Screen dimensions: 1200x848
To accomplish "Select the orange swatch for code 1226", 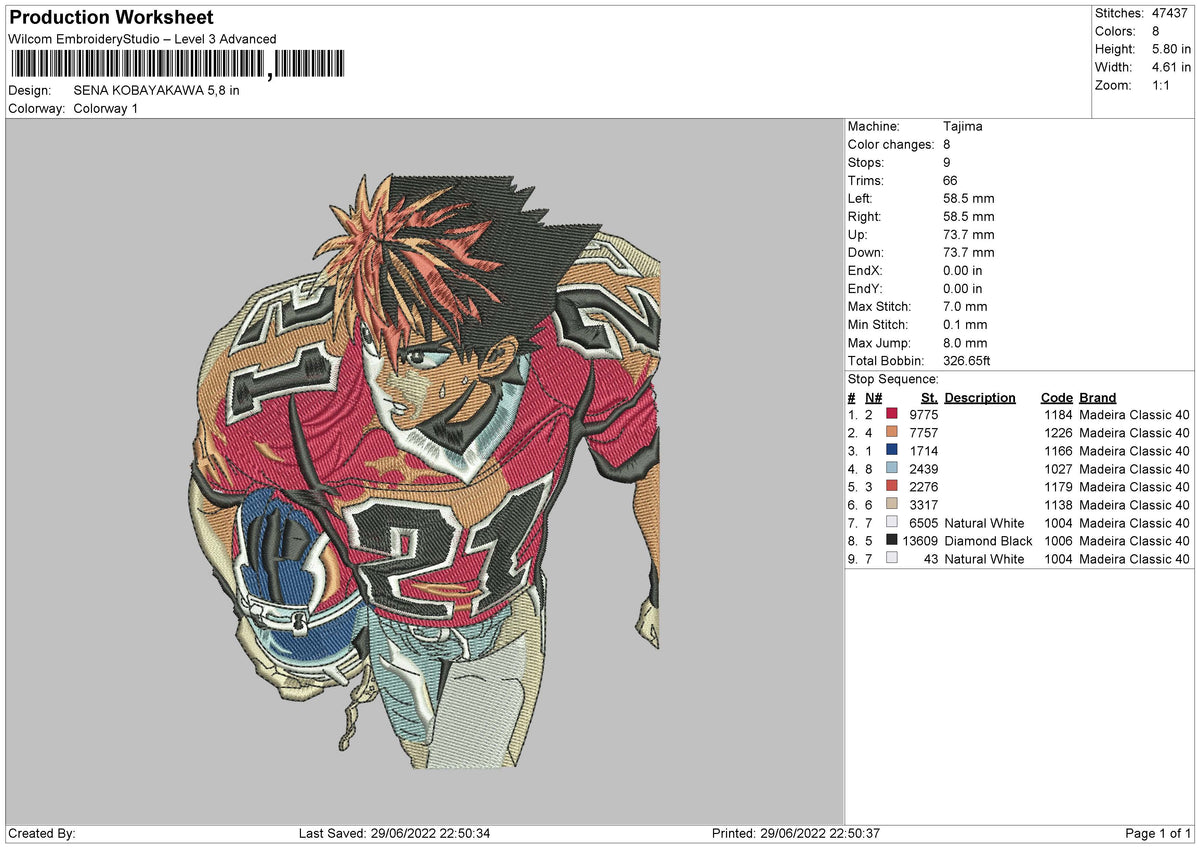I will pyautogui.click(x=892, y=433).
